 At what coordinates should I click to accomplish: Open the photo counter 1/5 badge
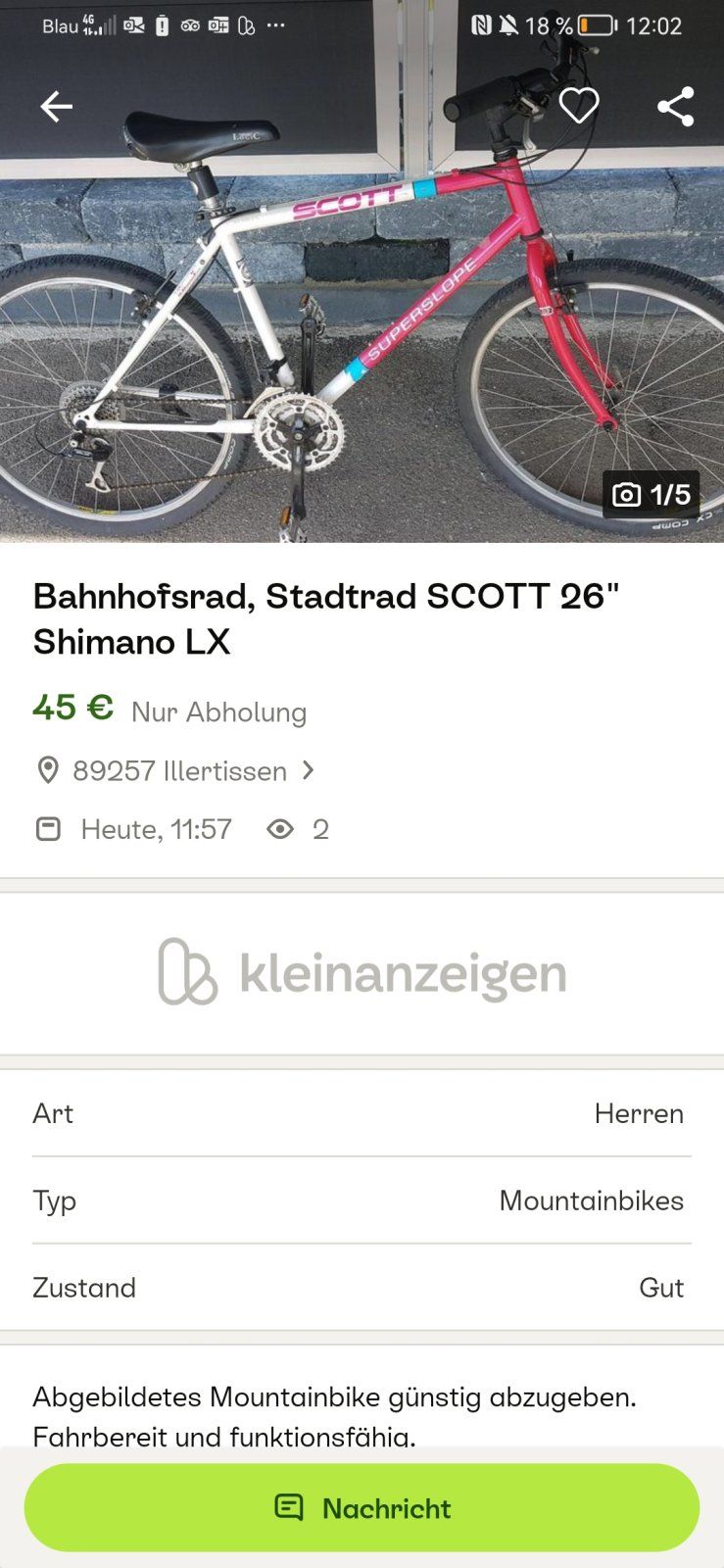[x=652, y=495]
